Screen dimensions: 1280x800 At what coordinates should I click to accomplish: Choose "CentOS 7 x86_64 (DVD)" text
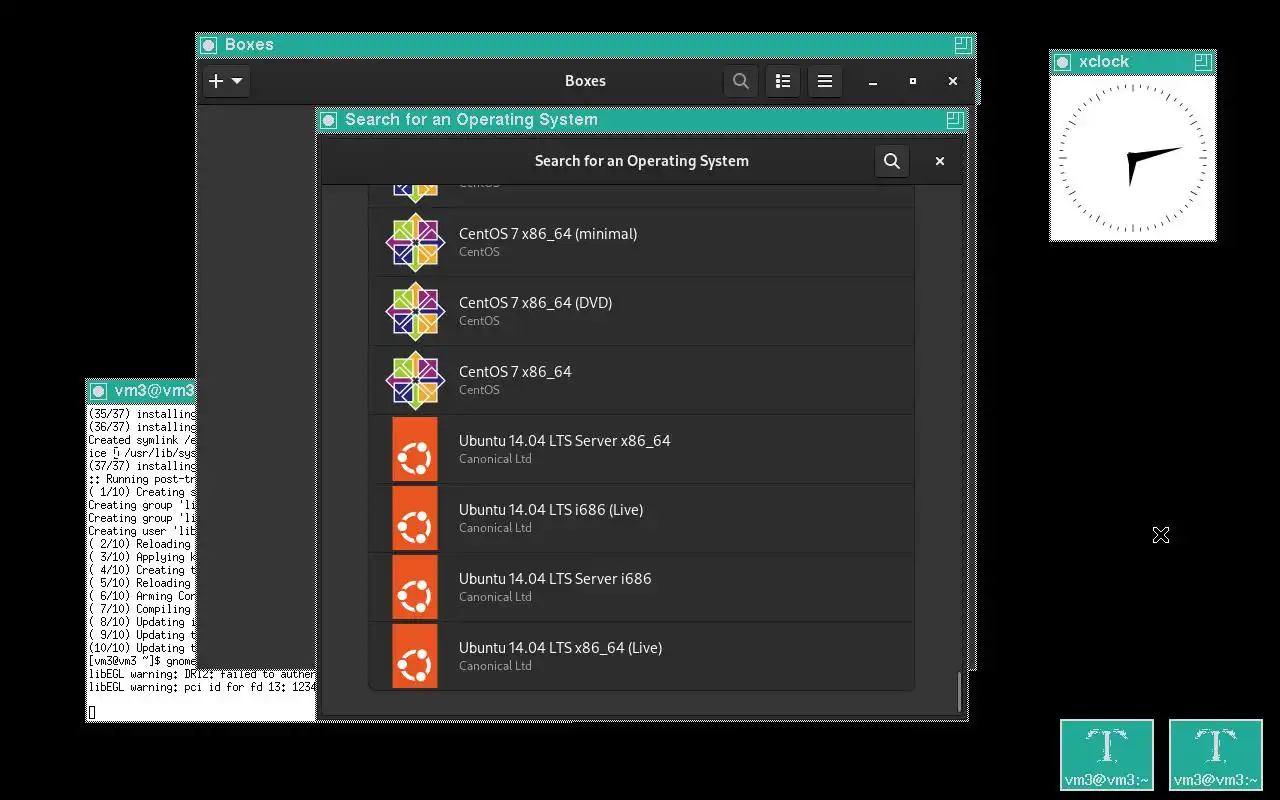tap(535, 303)
